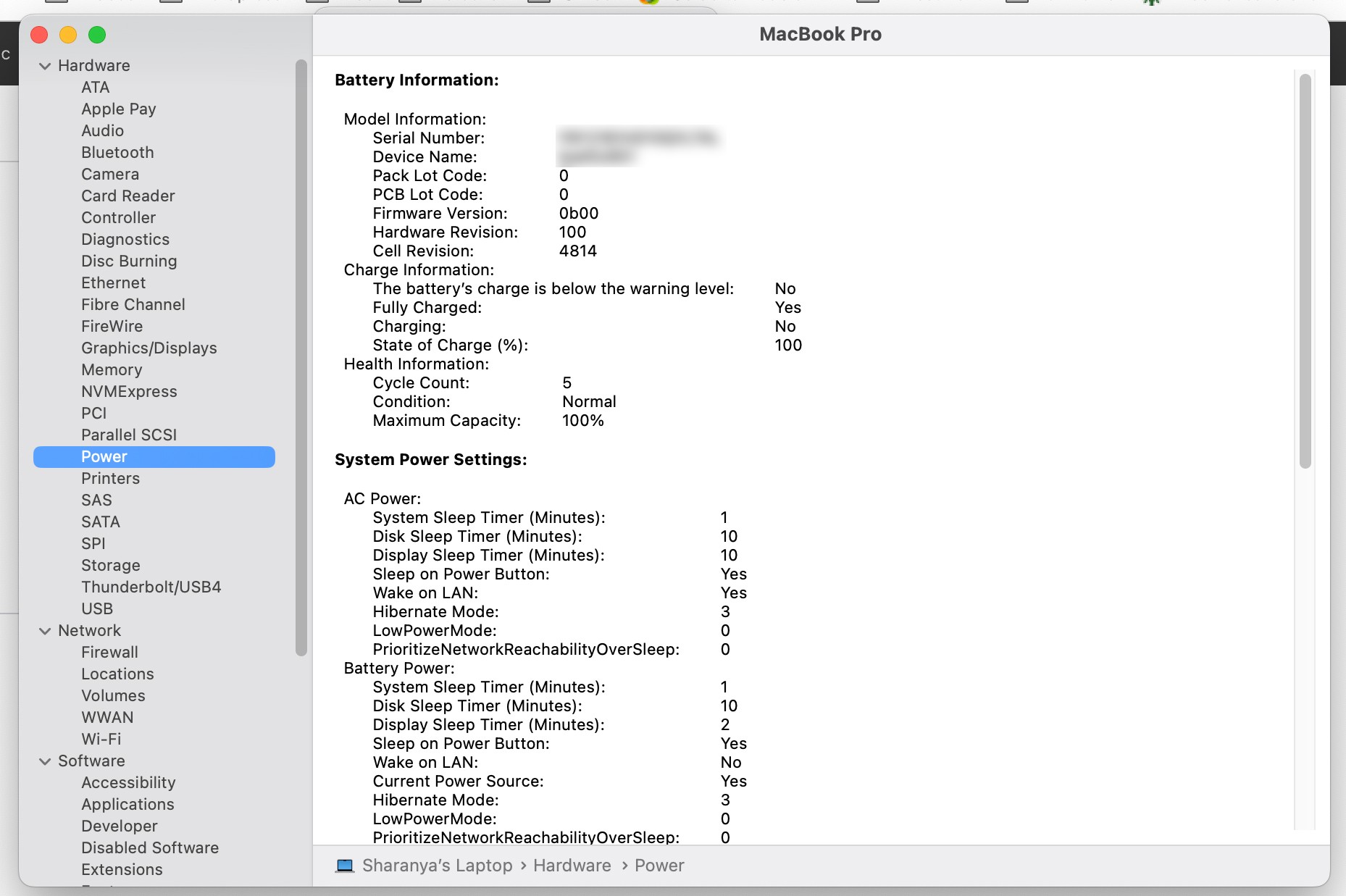Open the ATA hardware category
The width and height of the screenshot is (1346, 896).
[x=96, y=88]
